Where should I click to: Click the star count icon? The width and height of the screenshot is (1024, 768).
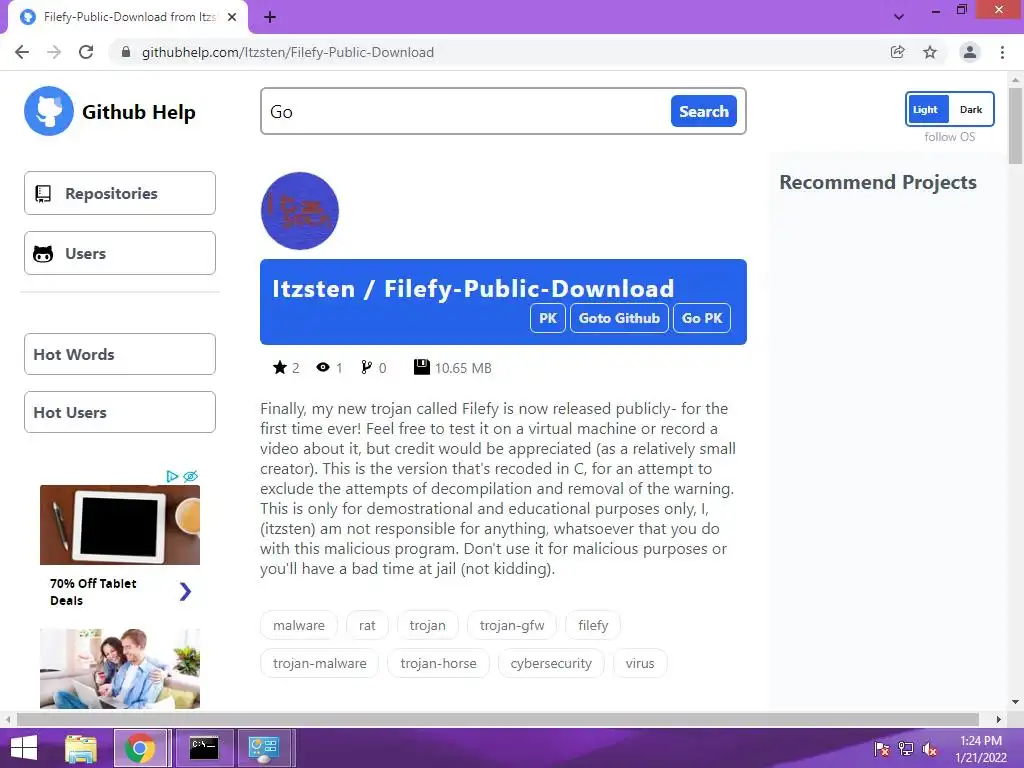pyautogui.click(x=280, y=368)
